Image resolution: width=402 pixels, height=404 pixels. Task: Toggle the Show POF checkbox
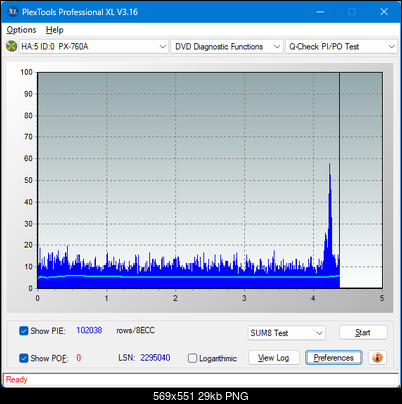pyautogui.click(x=24, y=358)
